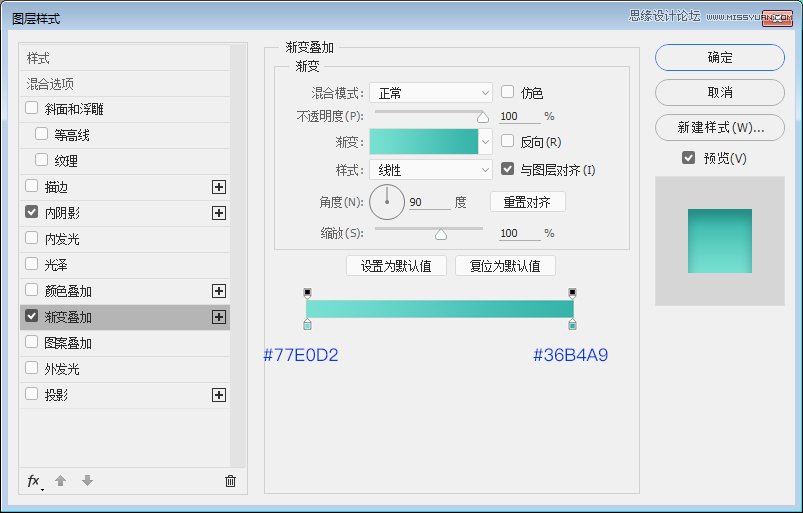Click 复位为默认值 button
Viewport: 803px width, 513px height.
pos(505,266)
